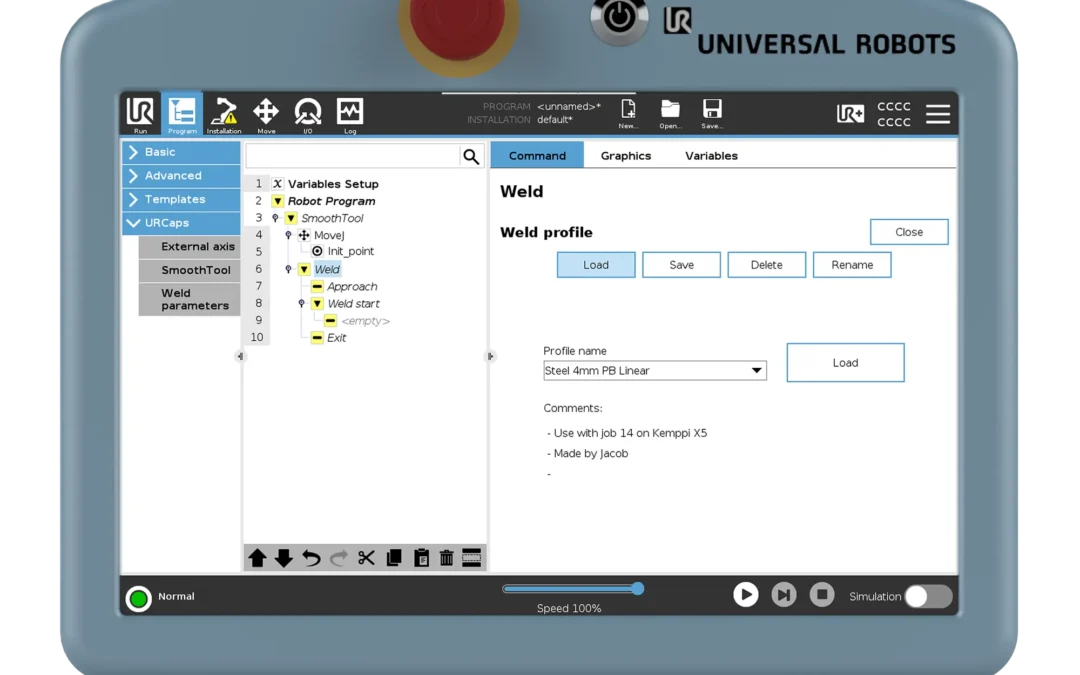
Task: Click the undo arrow icon
Action: [x=311, y=558]
